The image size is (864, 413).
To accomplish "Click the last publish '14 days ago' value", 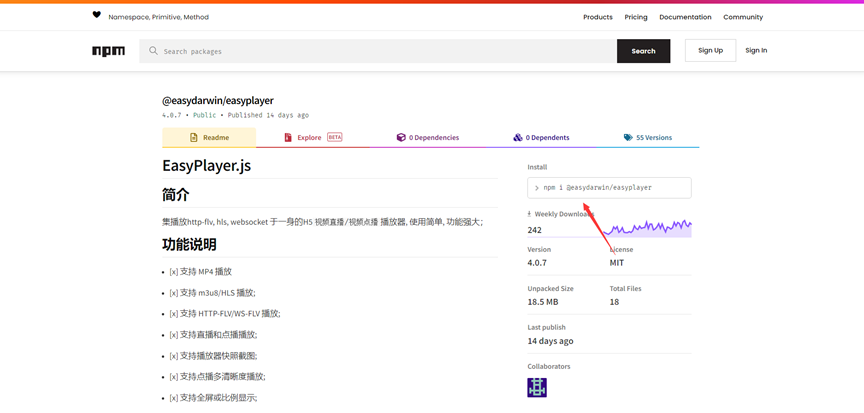I will 550,341.
